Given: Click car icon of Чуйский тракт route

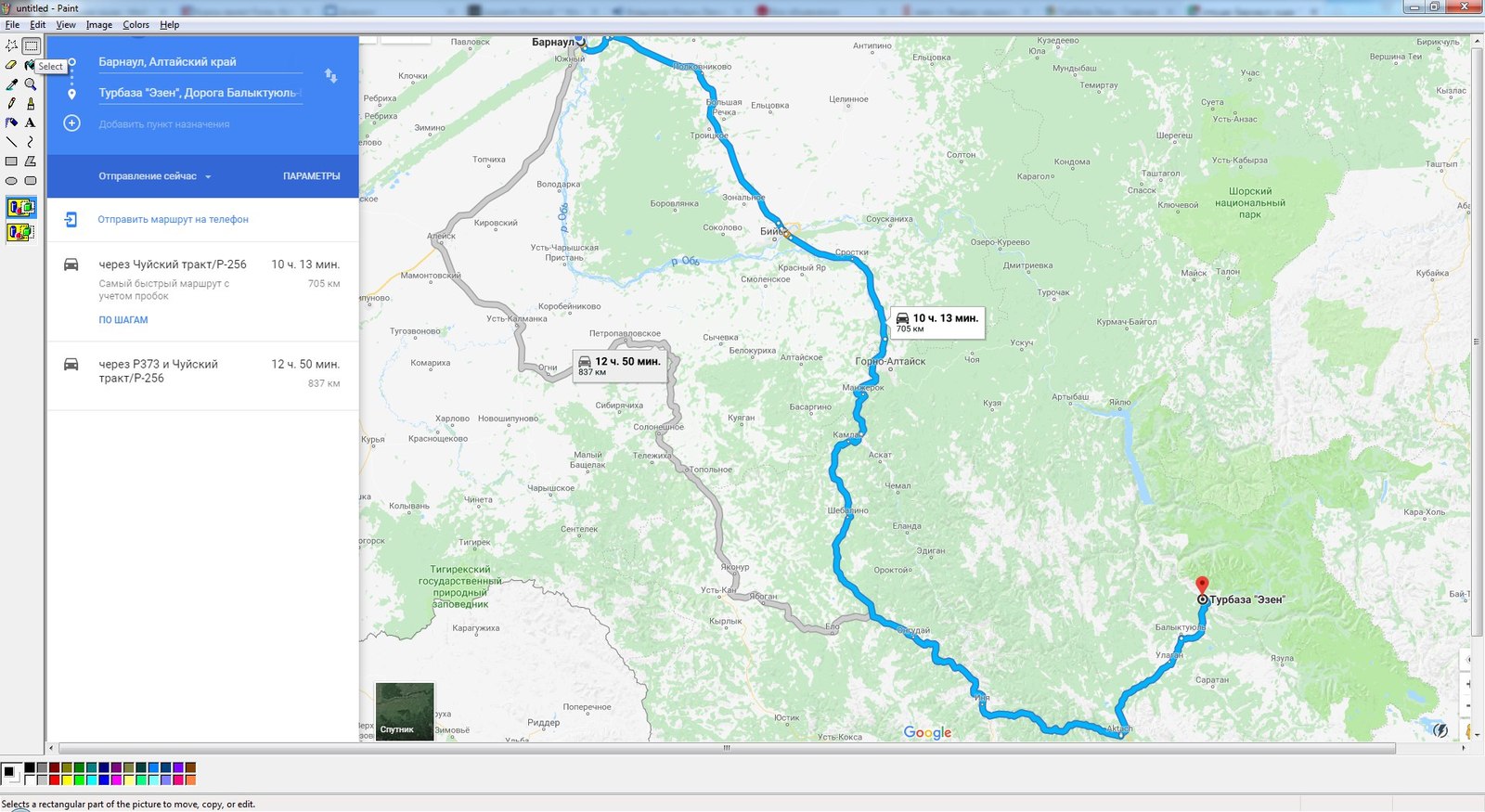Looking at the screenshot, I should click(71, 264).
